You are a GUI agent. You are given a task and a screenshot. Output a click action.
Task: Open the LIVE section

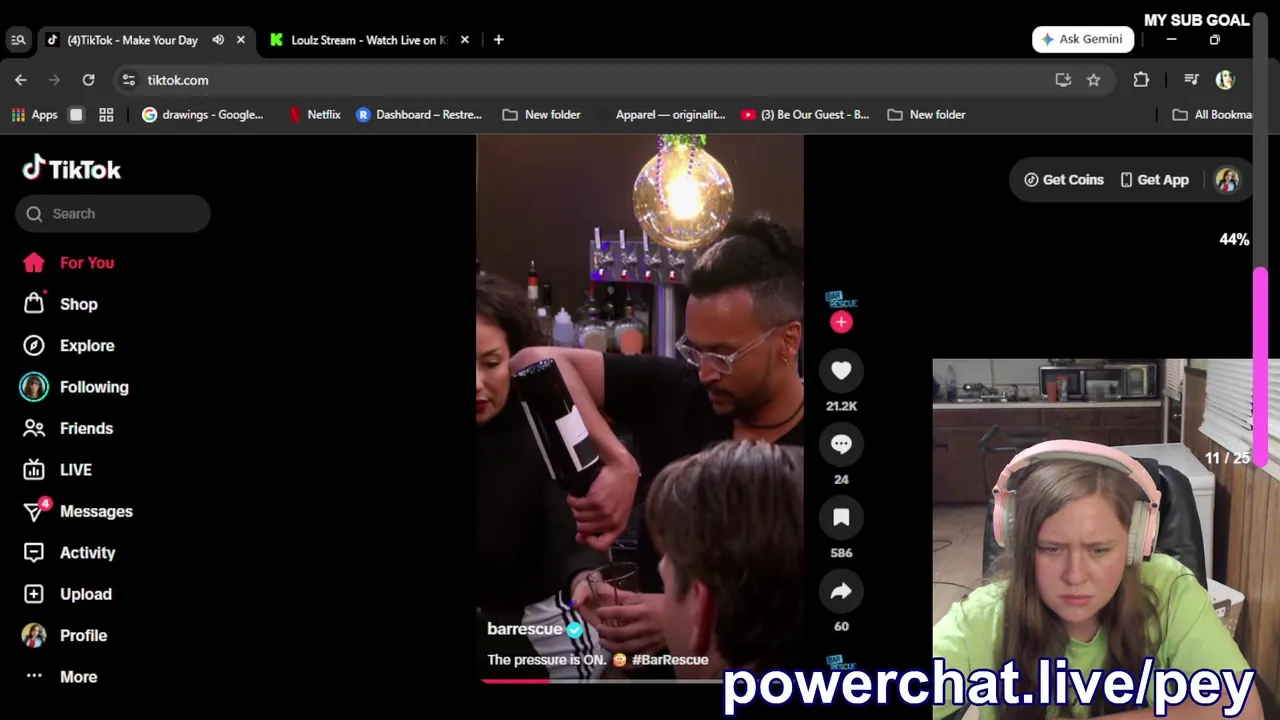57,470
